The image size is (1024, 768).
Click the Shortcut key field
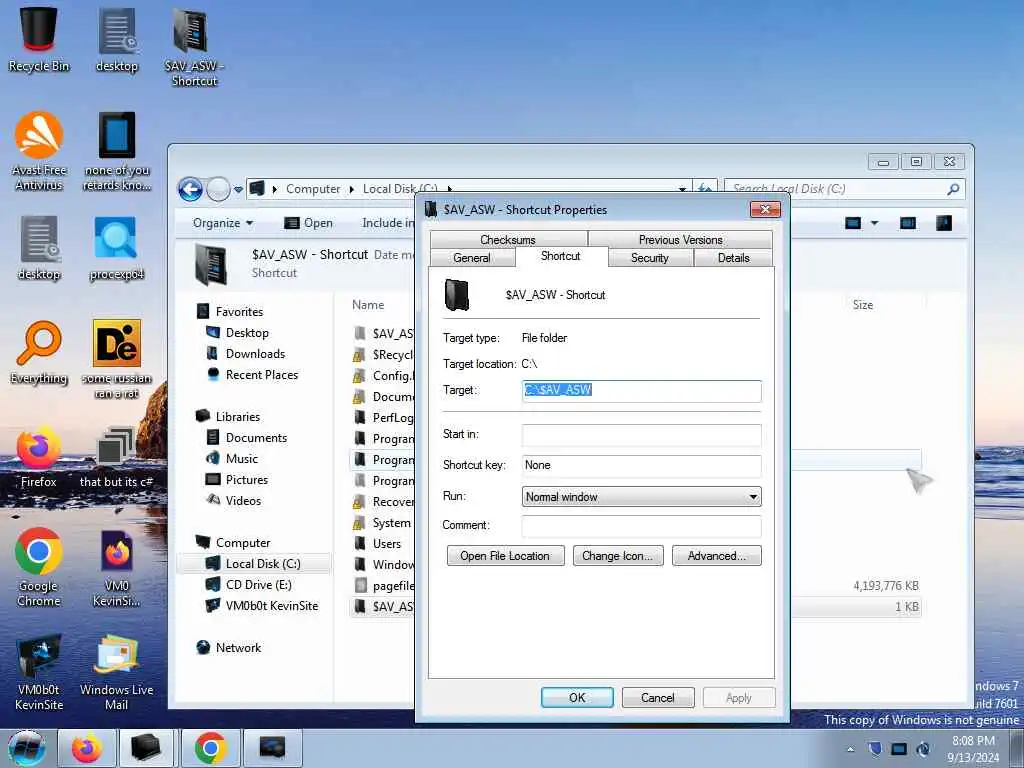tap(641, 466)
